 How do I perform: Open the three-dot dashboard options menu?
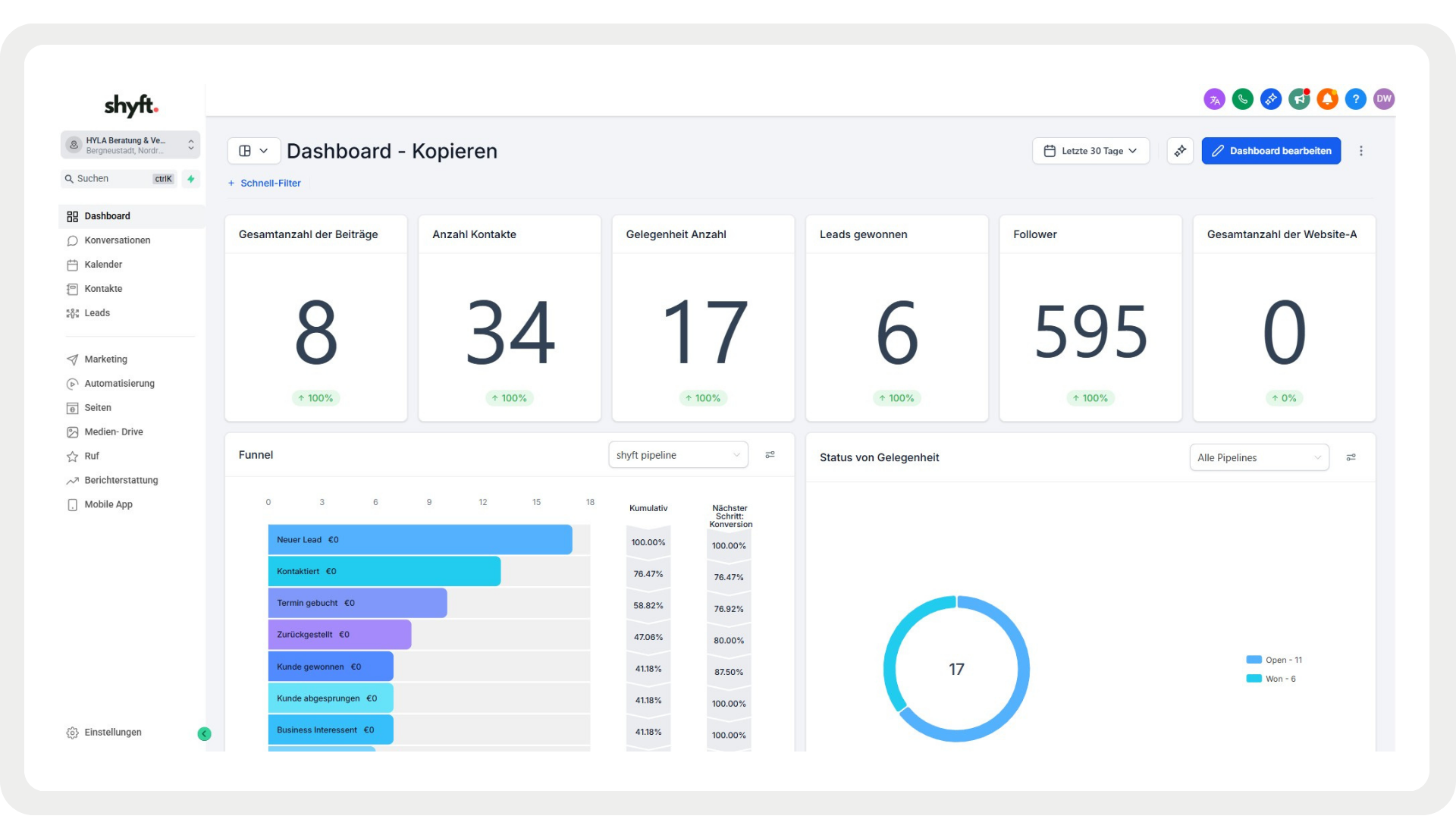coord(1361,150)
